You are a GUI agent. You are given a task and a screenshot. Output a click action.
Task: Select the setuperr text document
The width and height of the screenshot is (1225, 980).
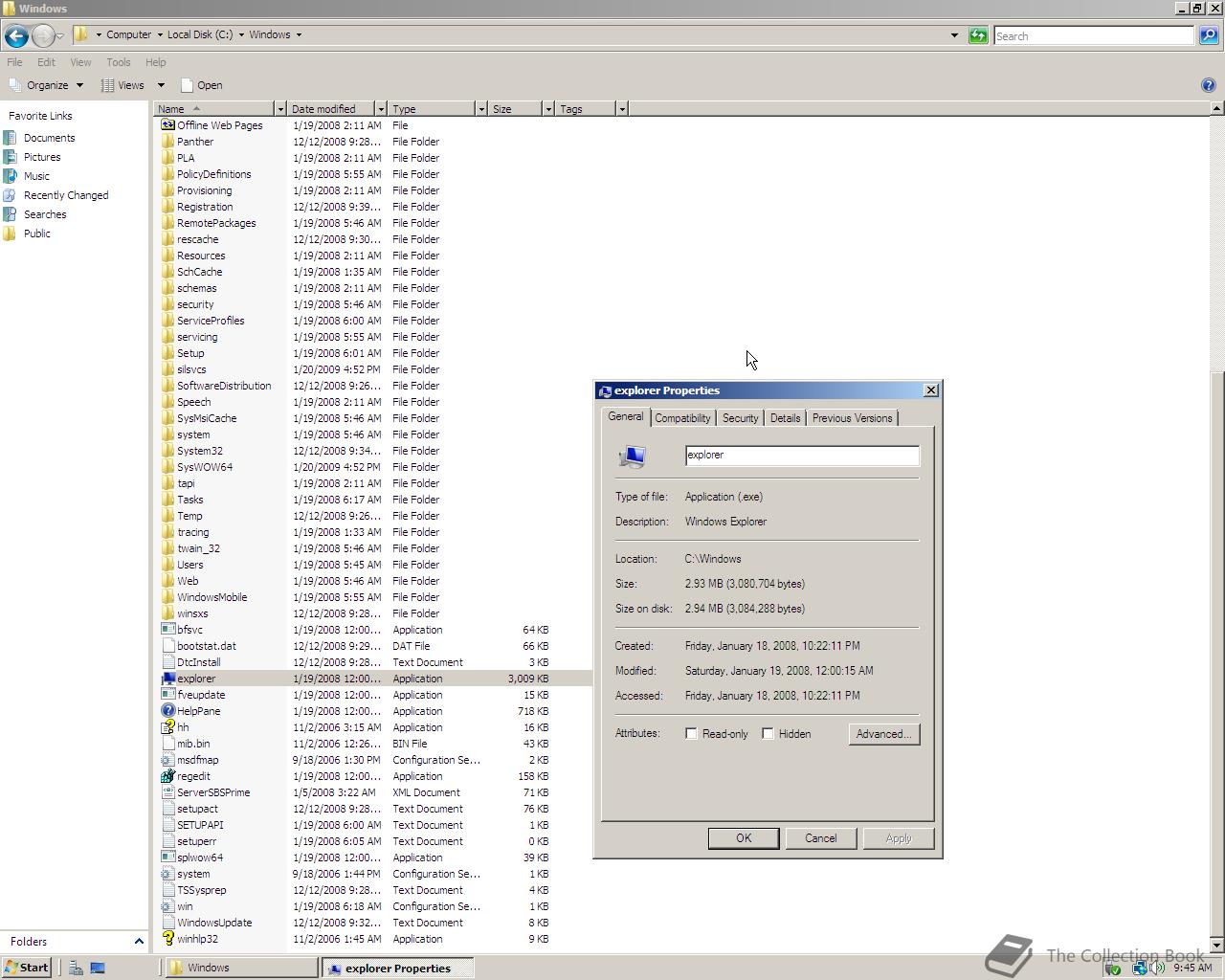[196, 841]
